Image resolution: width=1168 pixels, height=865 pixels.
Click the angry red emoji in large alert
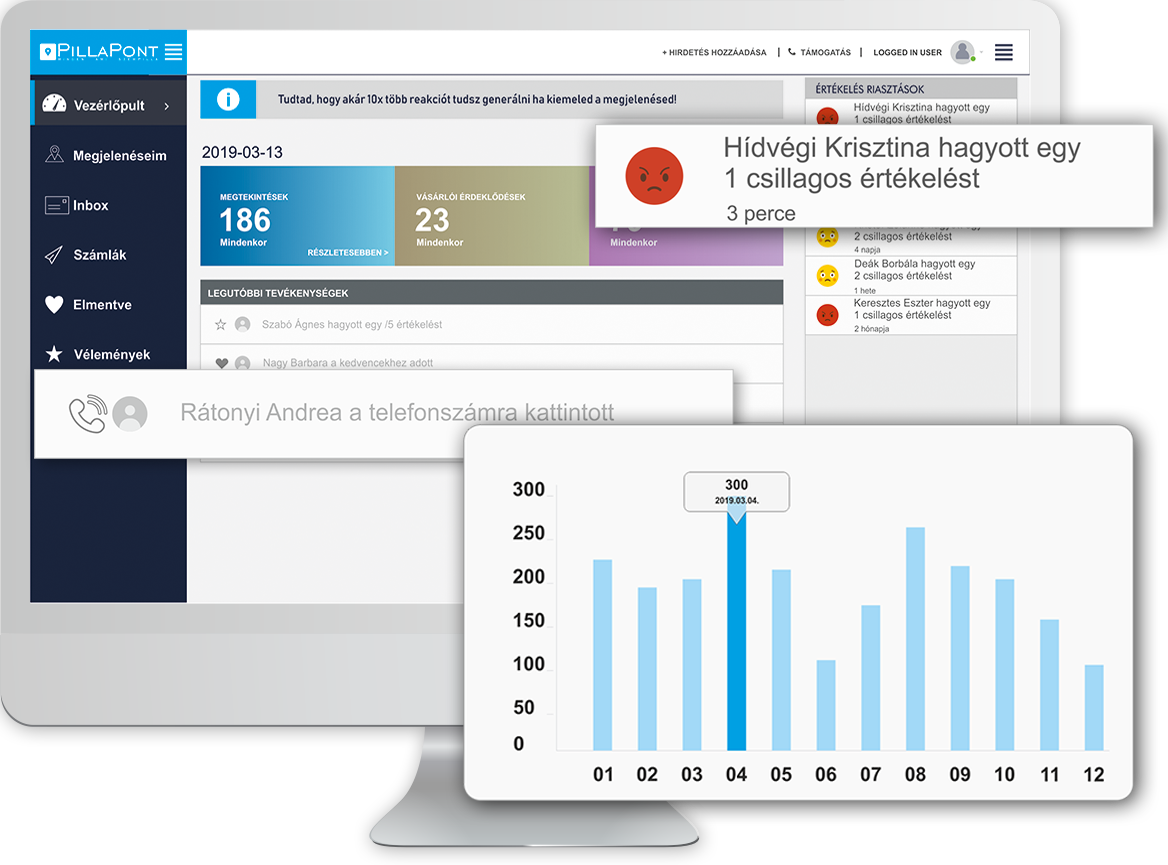pyautogui.click(x=654, y=176)
